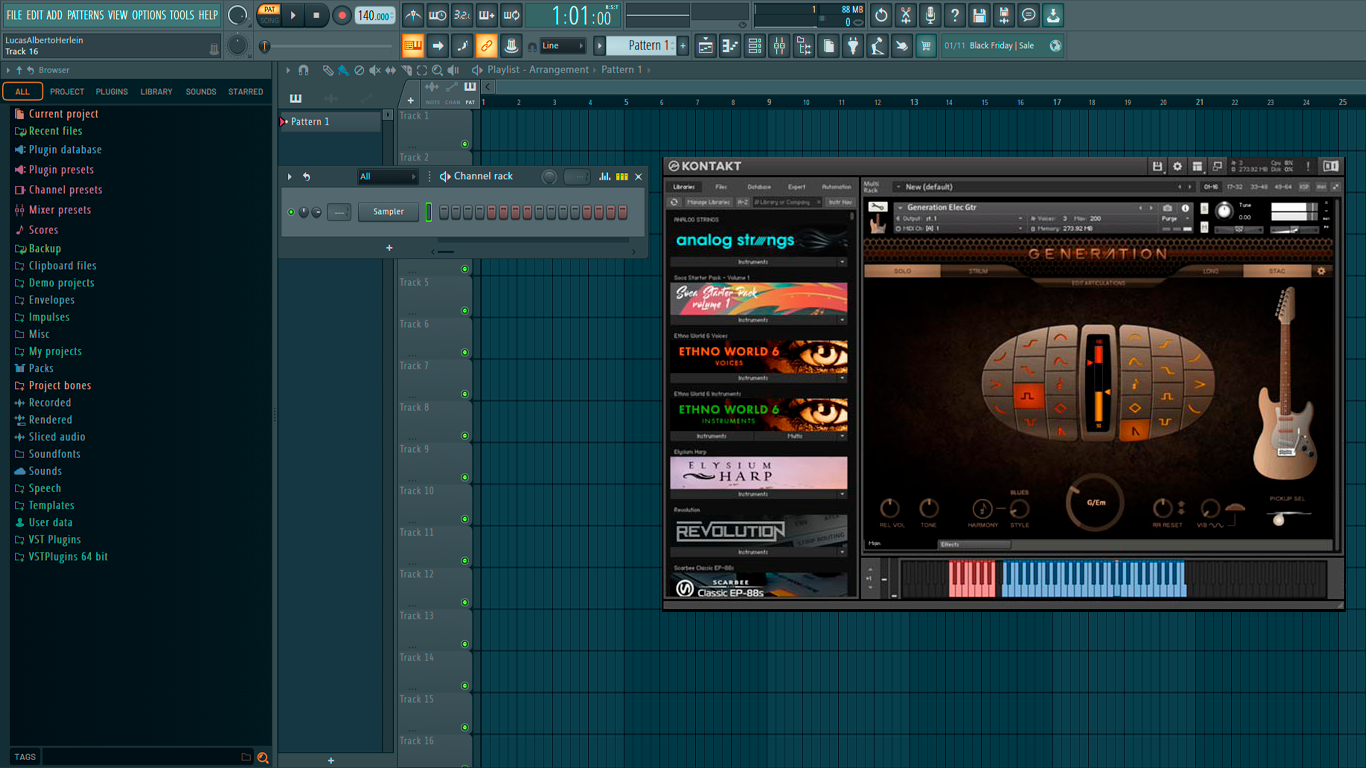Switch to Kontakt Files tab
This screenshot has height=768, width=1366.
721,187
